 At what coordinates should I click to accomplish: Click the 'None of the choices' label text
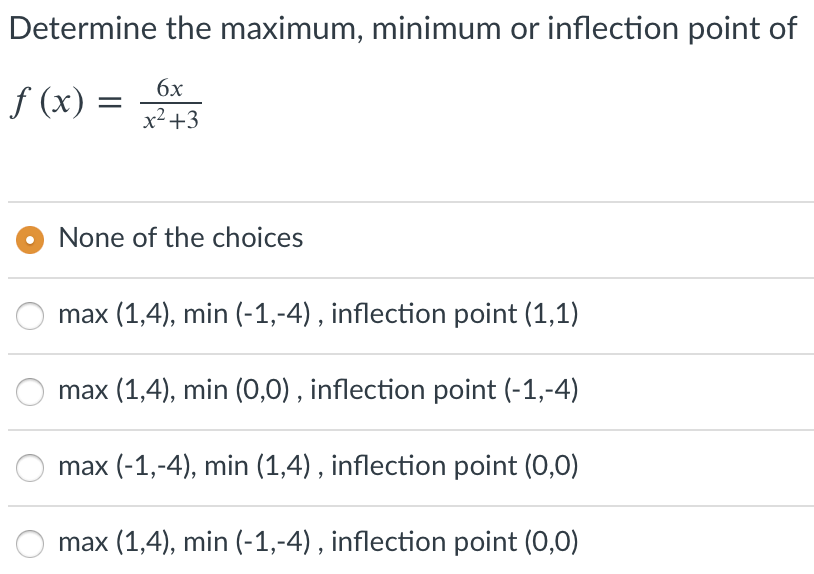pos(181,238)
